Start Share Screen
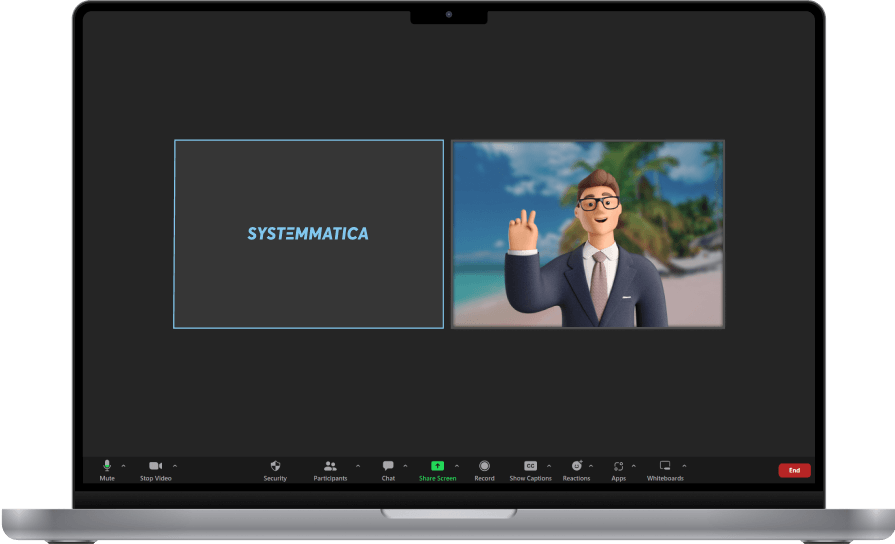Viewport: 895px width, 544px height. pyautogui.click(x=437, y=471)
